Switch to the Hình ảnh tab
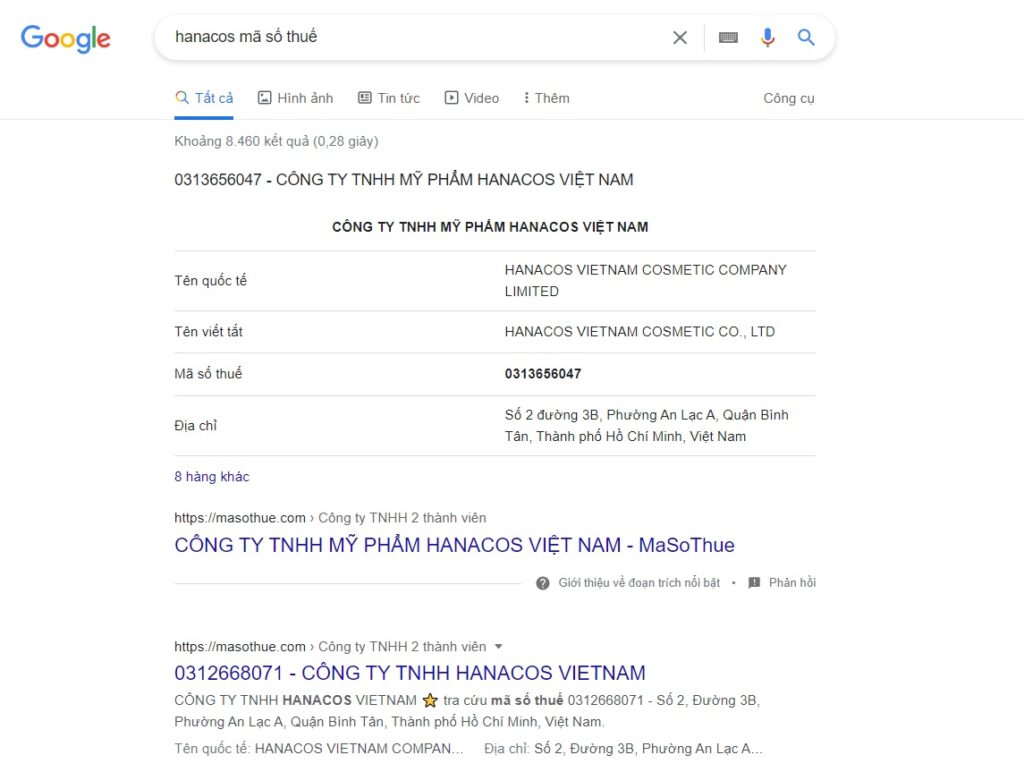This screenshot has width=1024, height=772. click(x=295, y=98)
